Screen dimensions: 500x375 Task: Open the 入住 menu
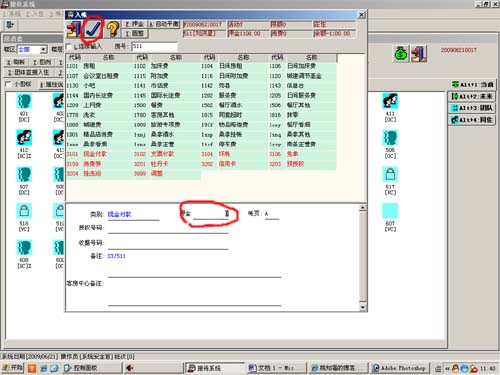(x=35, y=14)
